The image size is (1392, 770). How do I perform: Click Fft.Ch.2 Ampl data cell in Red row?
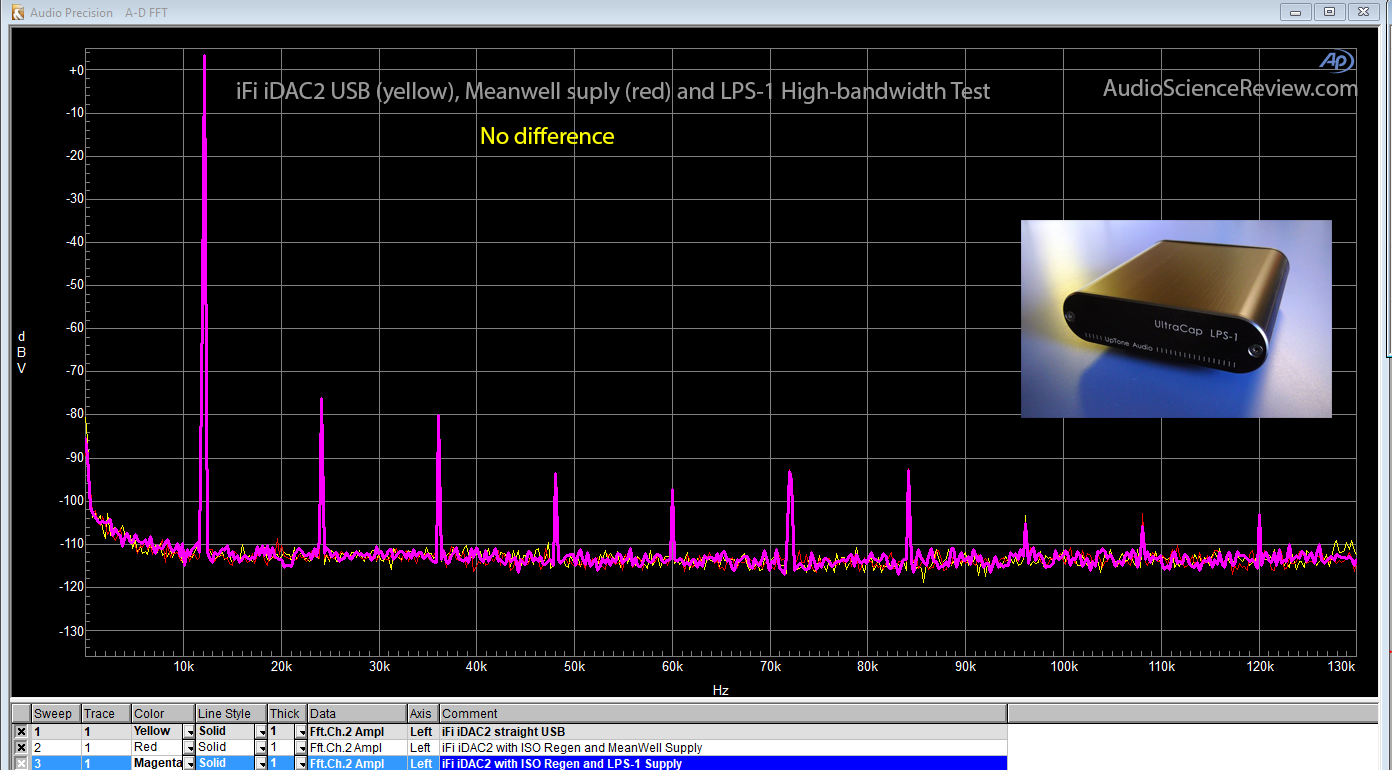tap(357, 748)
